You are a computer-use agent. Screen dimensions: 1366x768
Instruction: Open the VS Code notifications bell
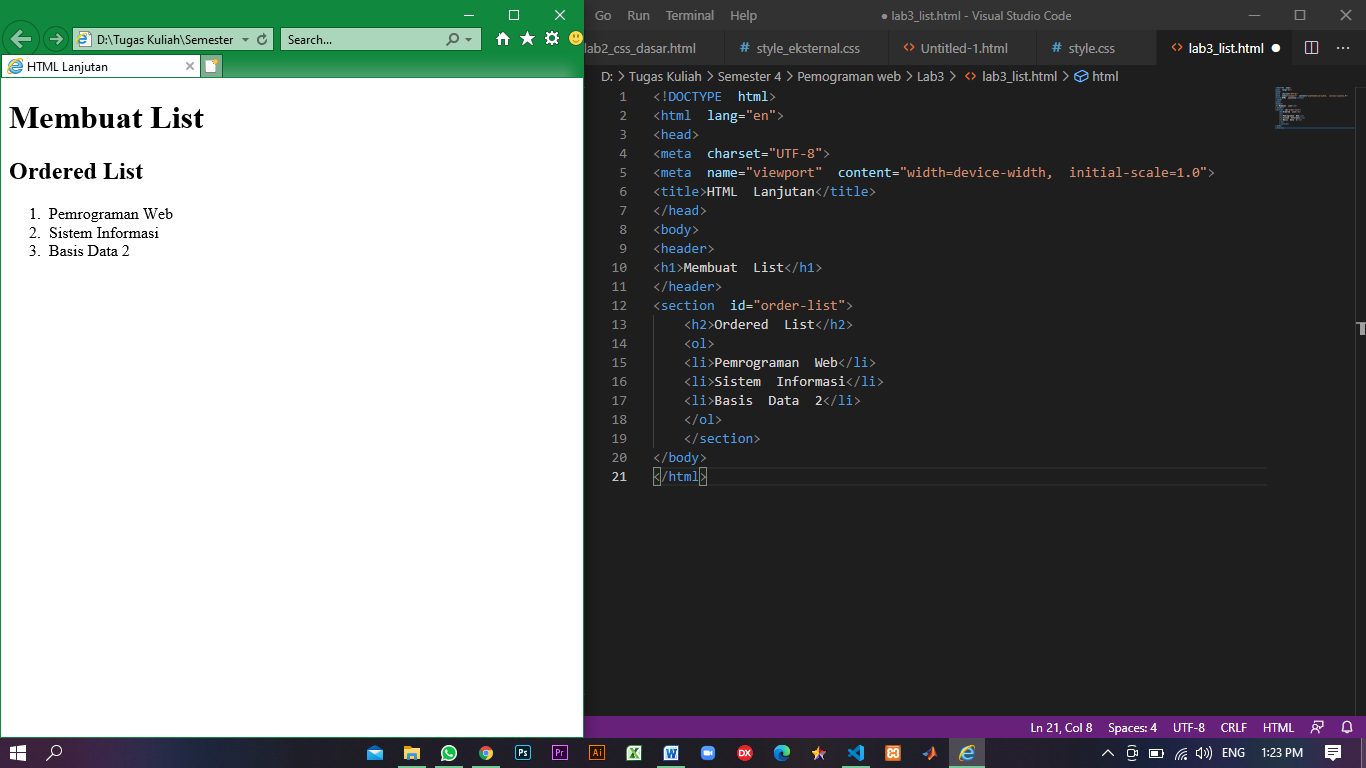[1347, 727]
